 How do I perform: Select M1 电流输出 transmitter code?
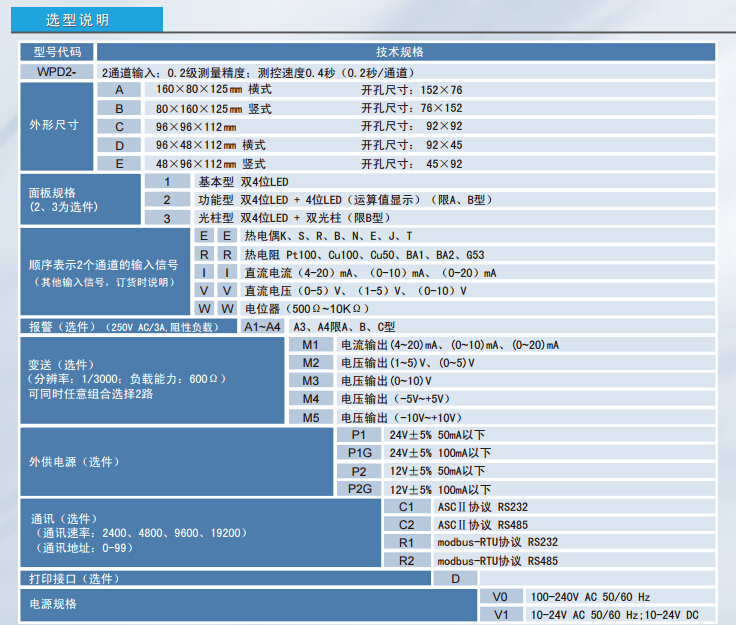click(x=311, y=345)
